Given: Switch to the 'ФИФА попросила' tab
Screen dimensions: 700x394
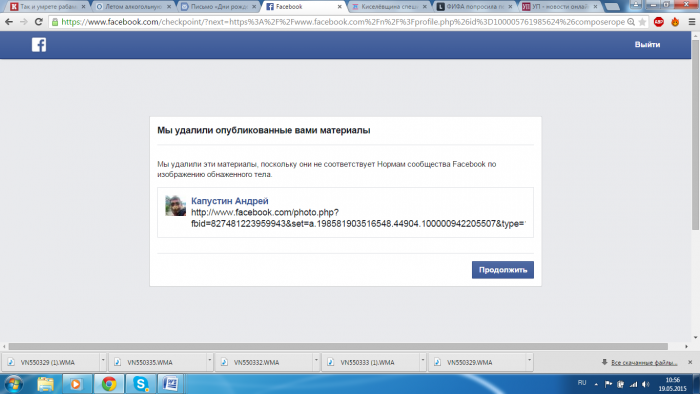Looking at the screenshot, I should 475,7.
